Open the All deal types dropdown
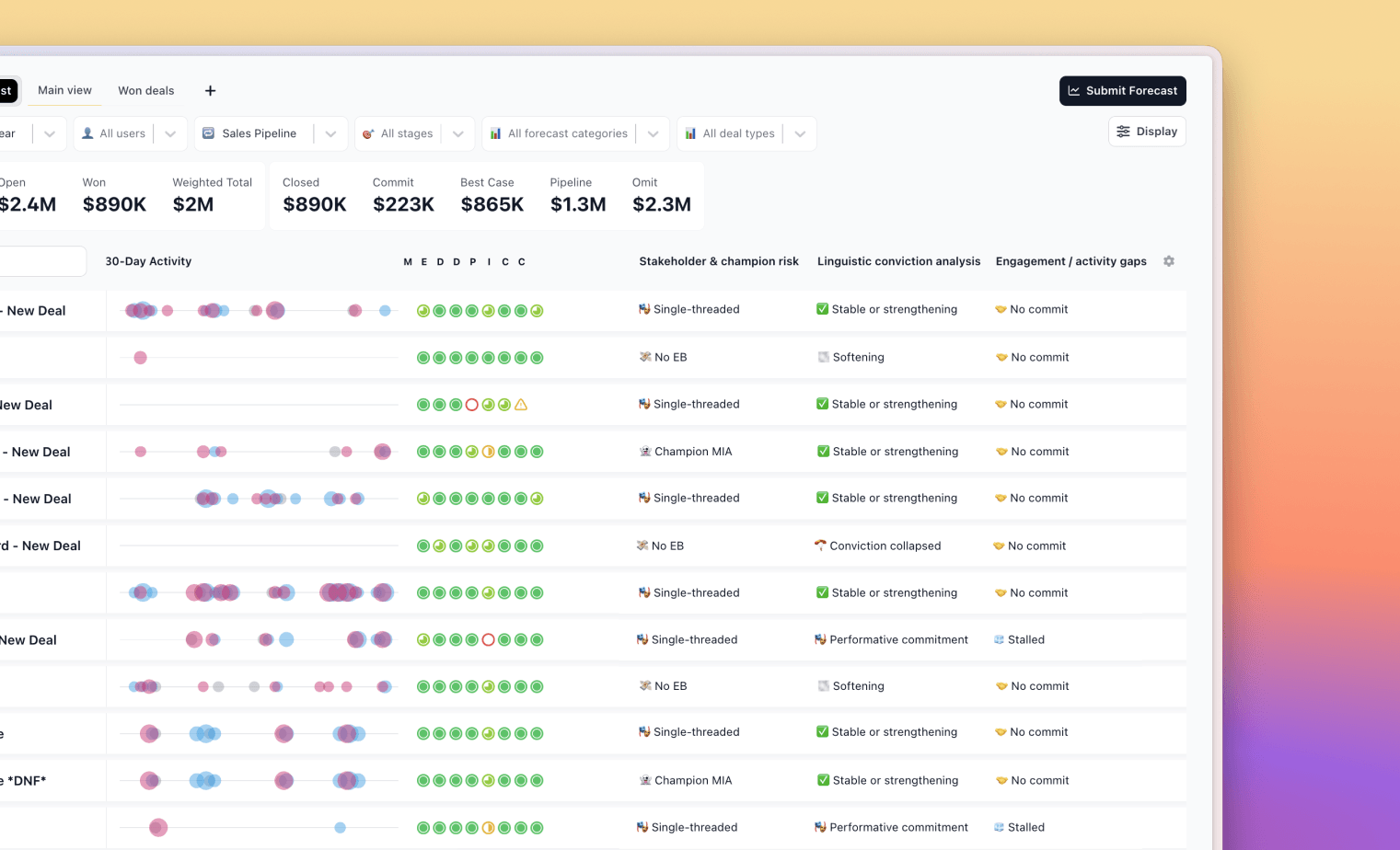The image size is (1400, 850). 800,133
